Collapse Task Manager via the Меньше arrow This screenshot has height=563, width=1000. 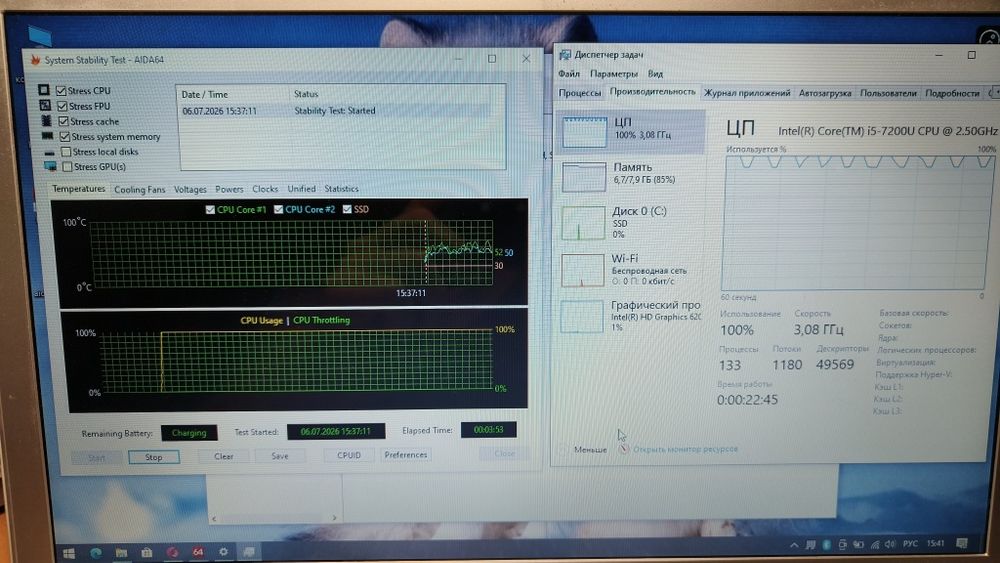(563, 449)
